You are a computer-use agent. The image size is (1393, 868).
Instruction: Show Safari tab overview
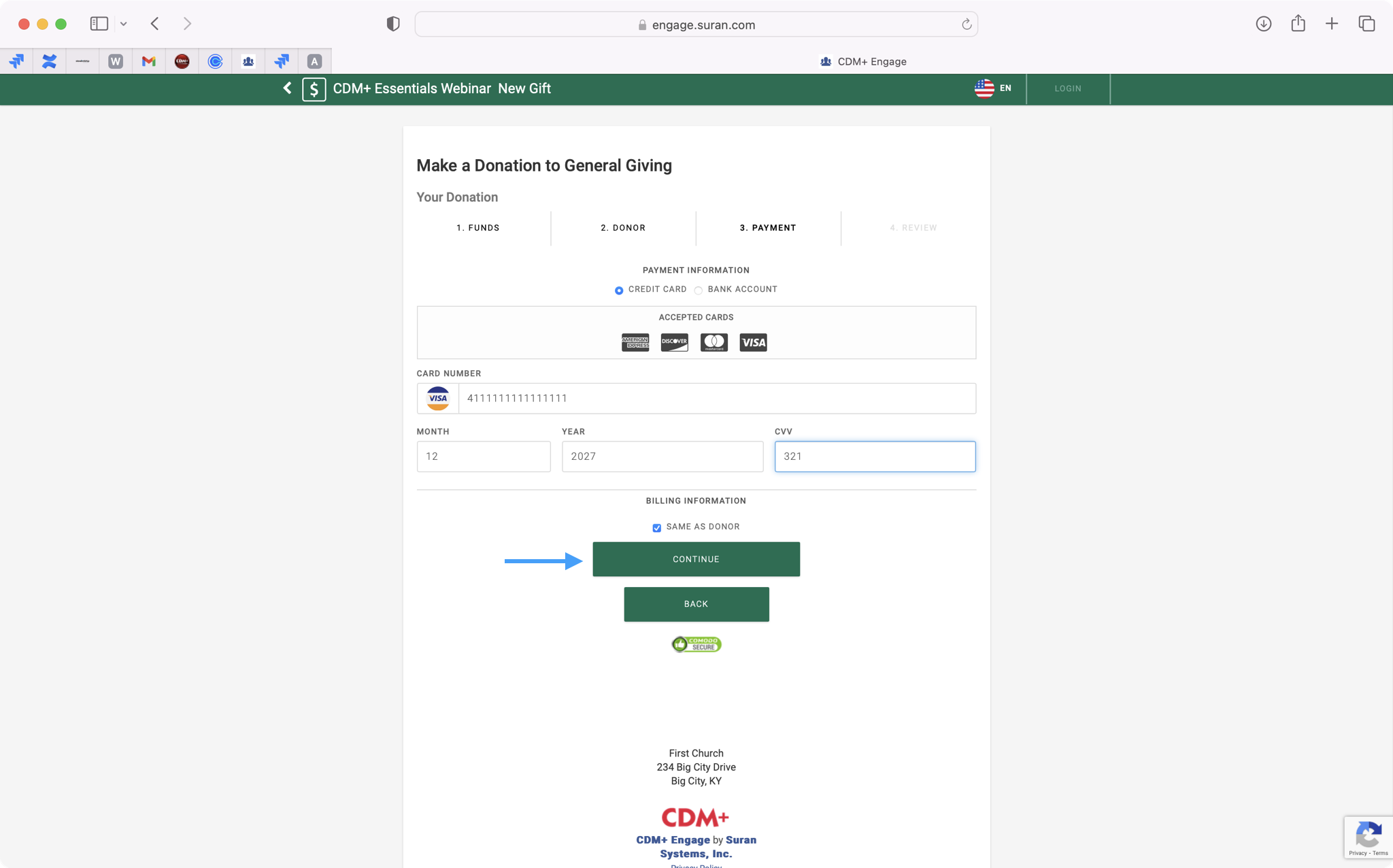pyautogui.click(x=1366, y=24)
